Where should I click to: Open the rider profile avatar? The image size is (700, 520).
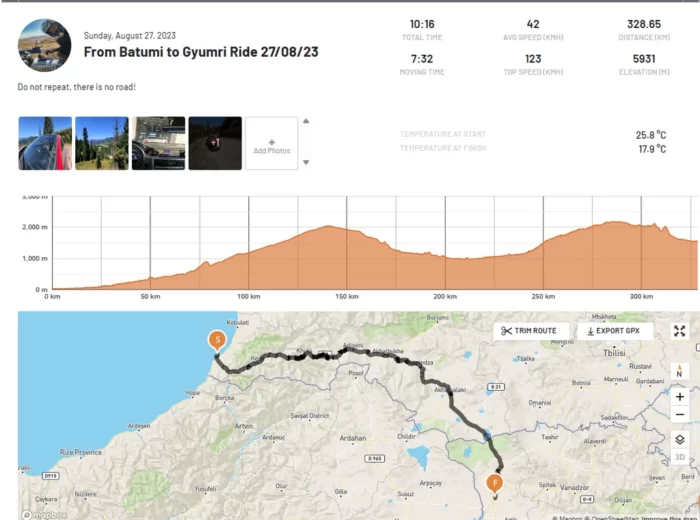click(x=45, y=45)
